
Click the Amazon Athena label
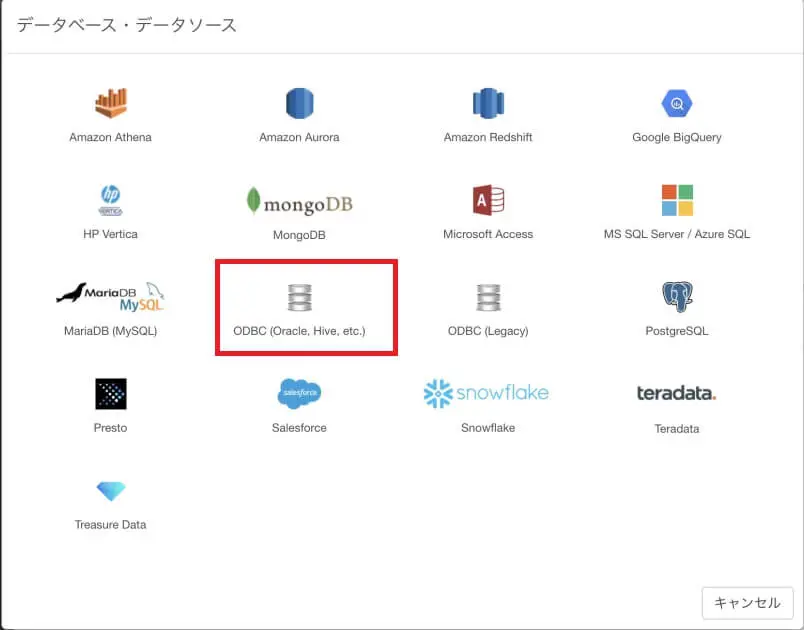pos(110,137)
